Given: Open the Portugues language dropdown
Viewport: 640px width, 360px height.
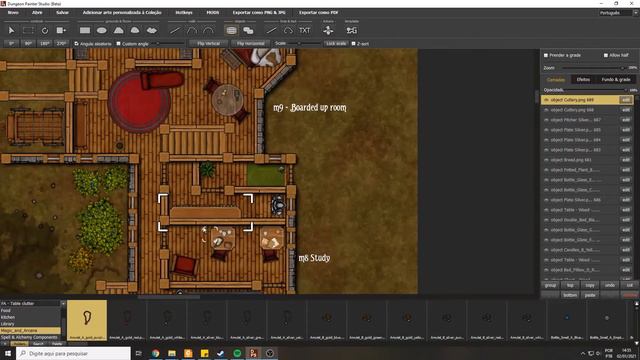Looking at the screenshot, I should [618, 13].
